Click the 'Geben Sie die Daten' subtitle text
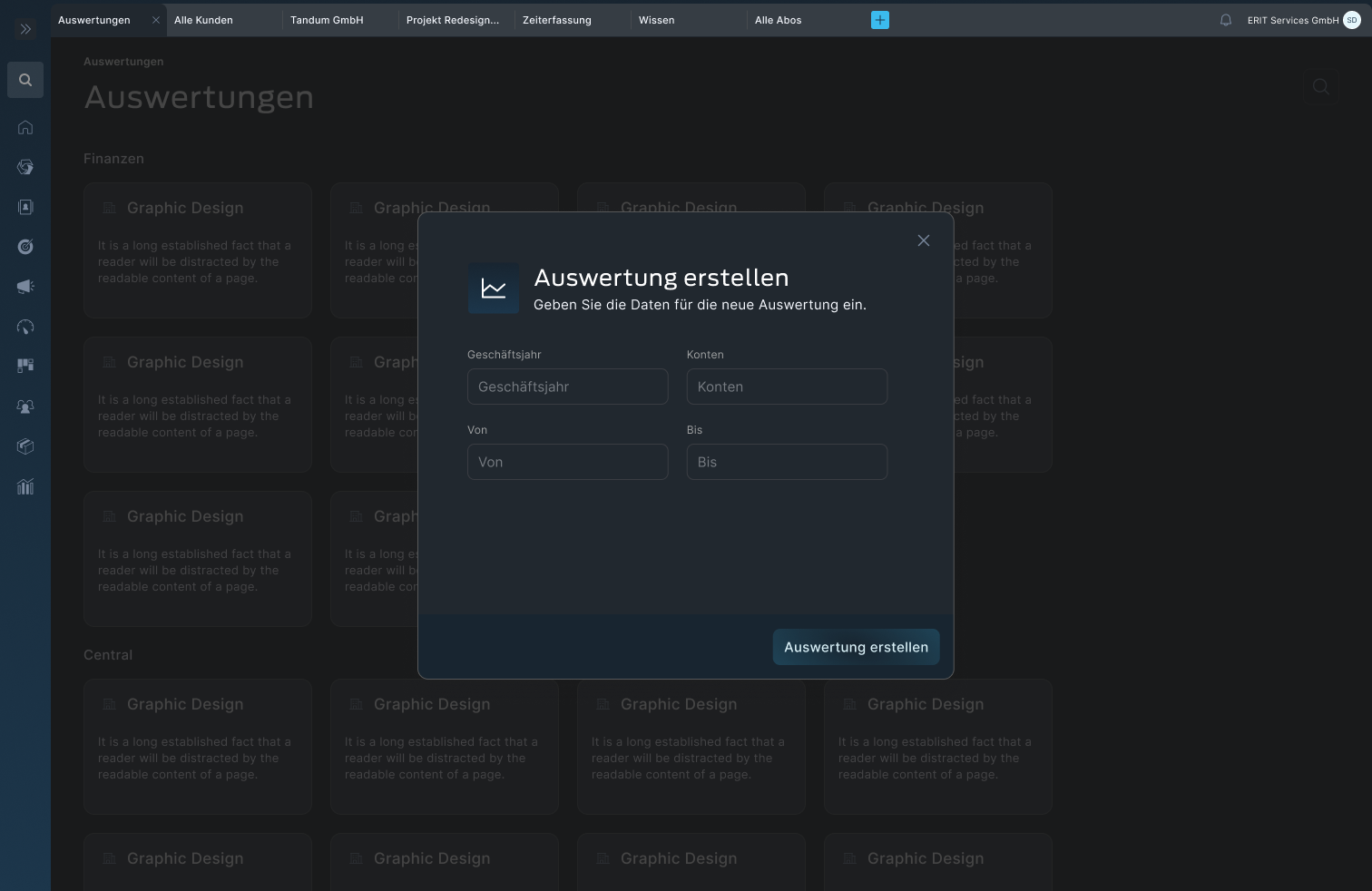The height and width of the screenshot is (891, 1372). (x=700, y=305)
